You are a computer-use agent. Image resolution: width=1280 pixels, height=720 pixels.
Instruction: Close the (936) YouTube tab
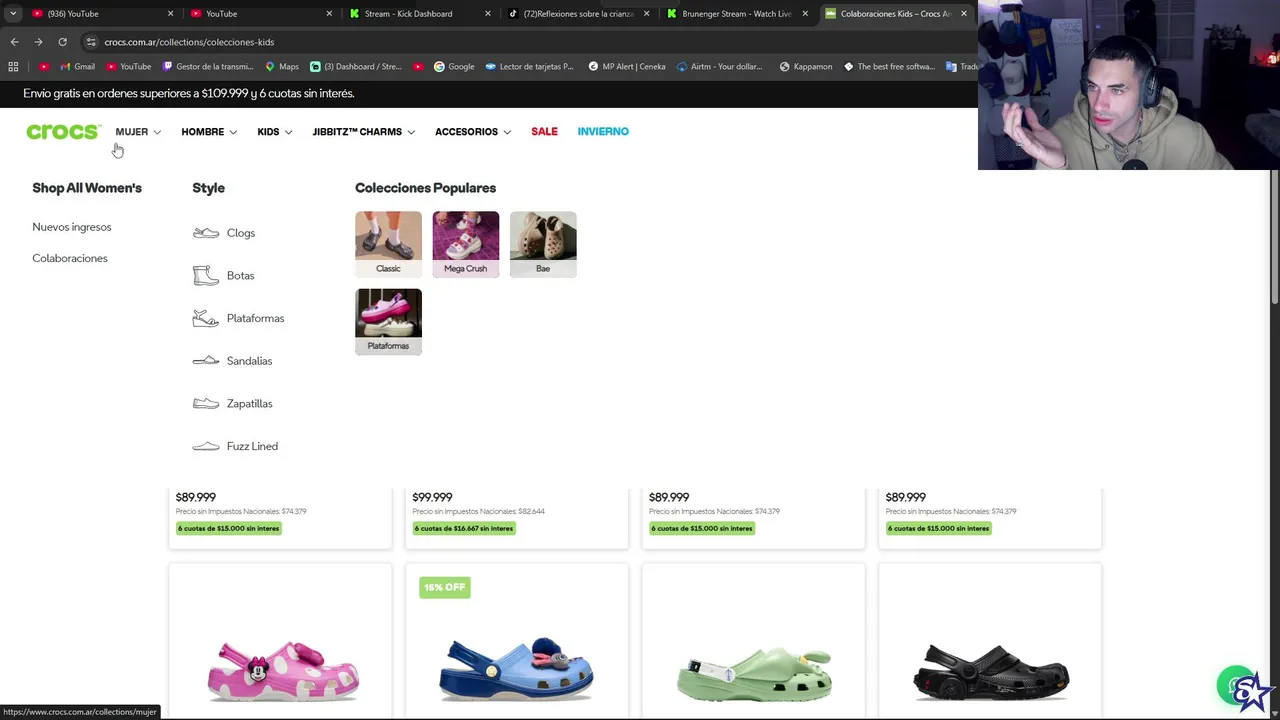point(170,14)
